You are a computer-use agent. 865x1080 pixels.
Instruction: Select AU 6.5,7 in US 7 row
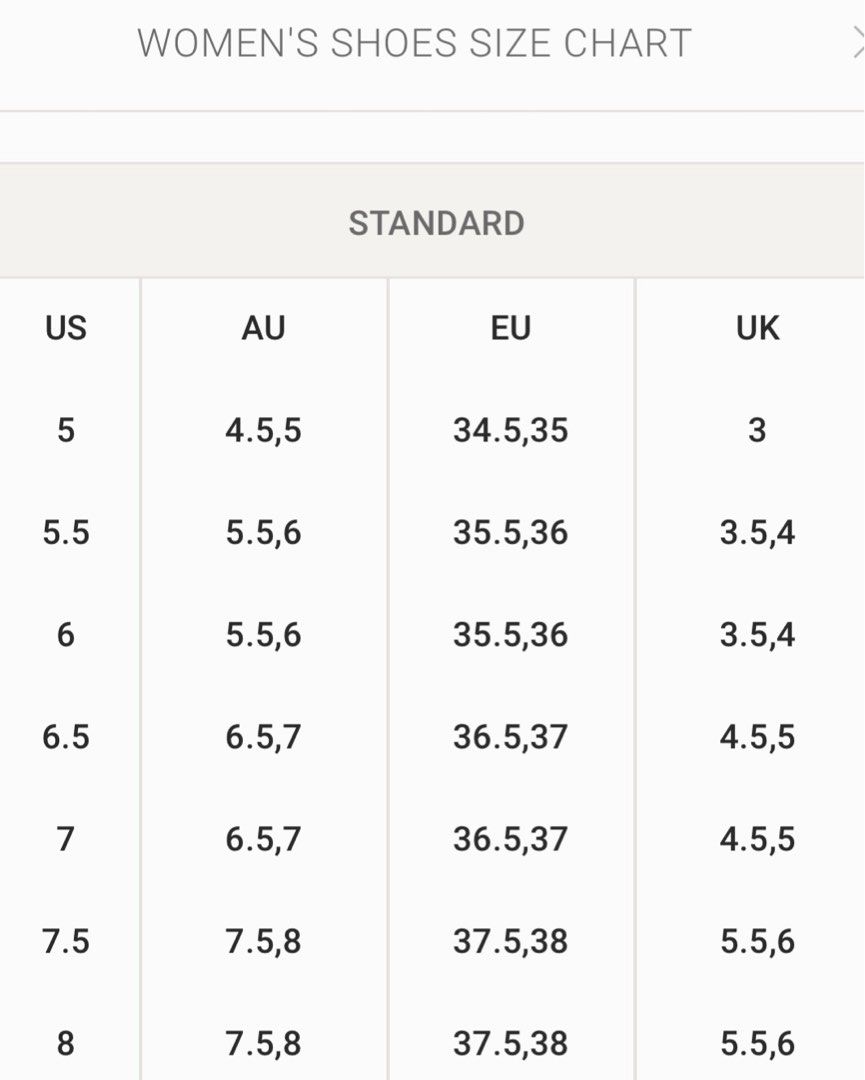tap(263, 839)
